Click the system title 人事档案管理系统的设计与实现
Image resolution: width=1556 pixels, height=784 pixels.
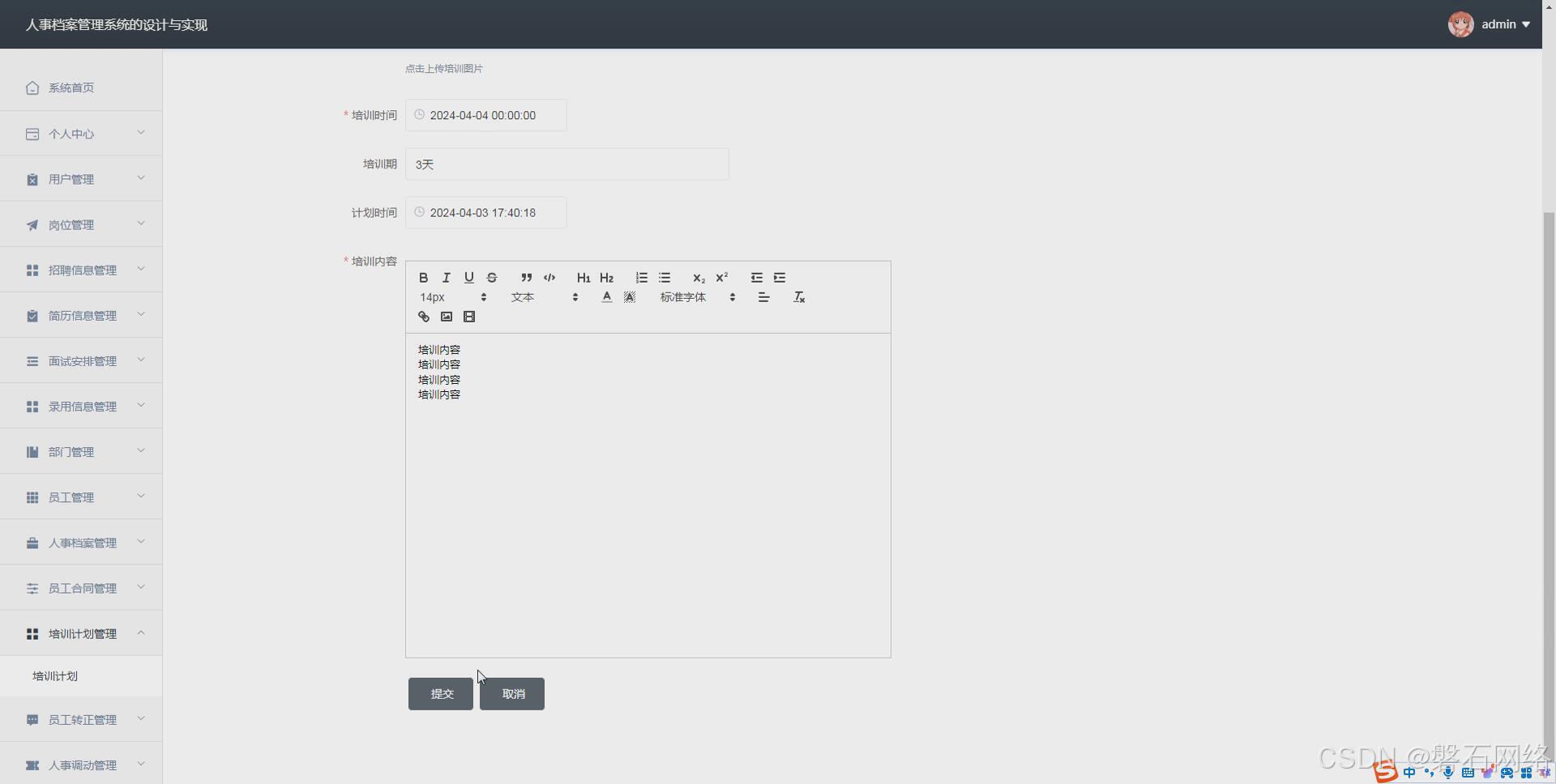click(117, 25)
